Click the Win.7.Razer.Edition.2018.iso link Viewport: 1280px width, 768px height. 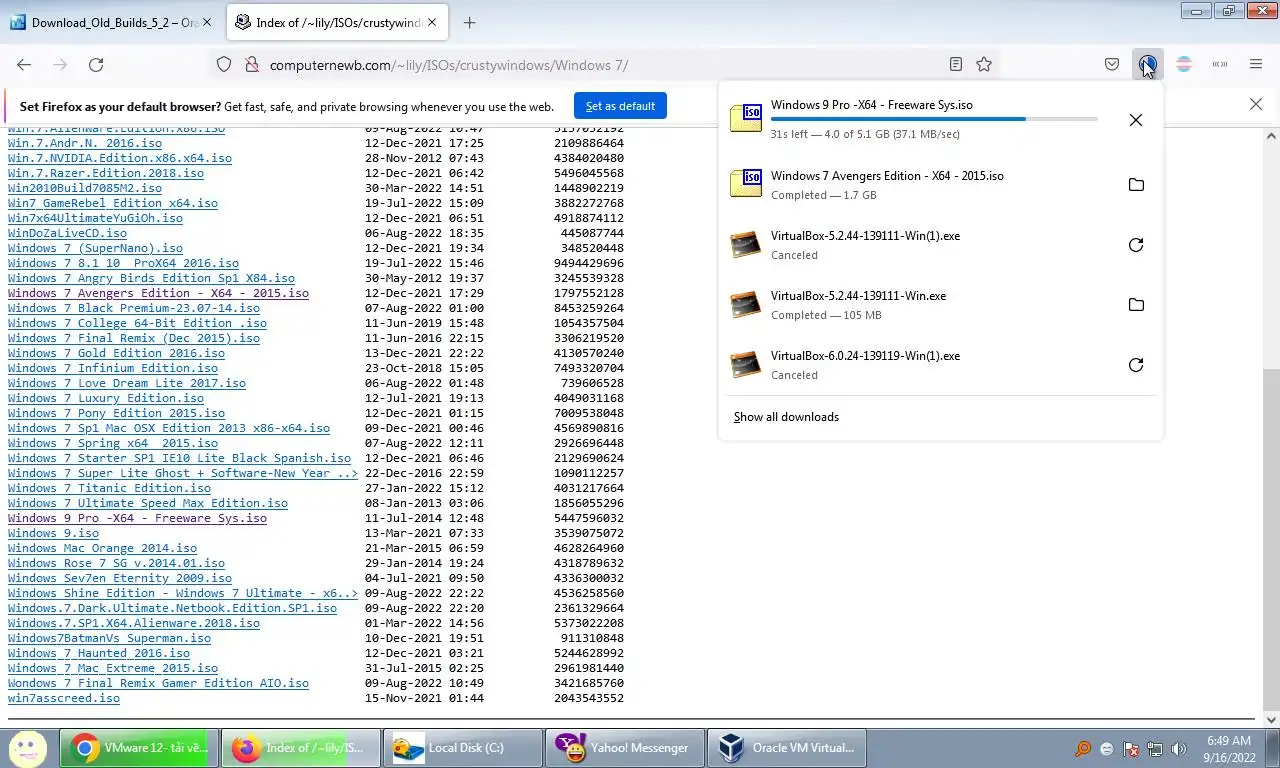tap(106, 173)
